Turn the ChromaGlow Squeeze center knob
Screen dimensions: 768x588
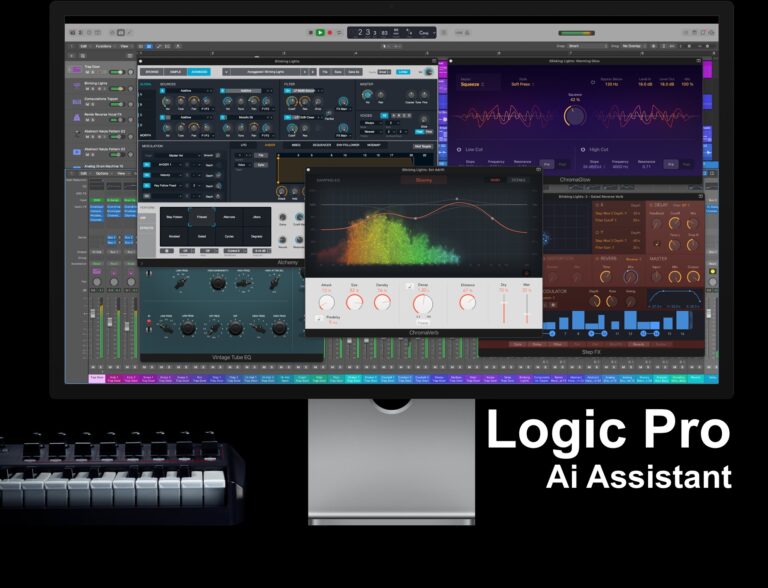[574, 115]
